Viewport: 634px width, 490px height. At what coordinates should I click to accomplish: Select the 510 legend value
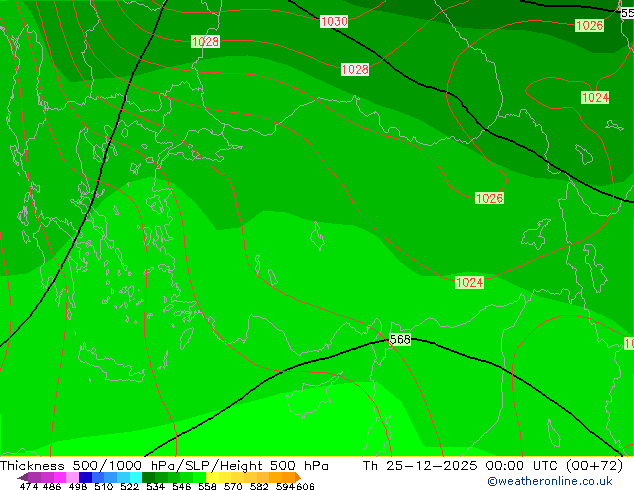104,486
